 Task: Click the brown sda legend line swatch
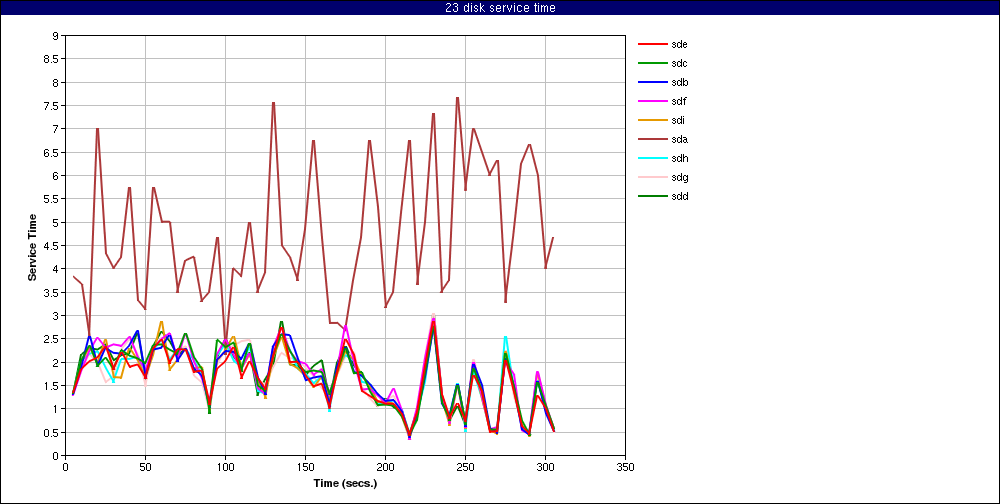(652, 140)
